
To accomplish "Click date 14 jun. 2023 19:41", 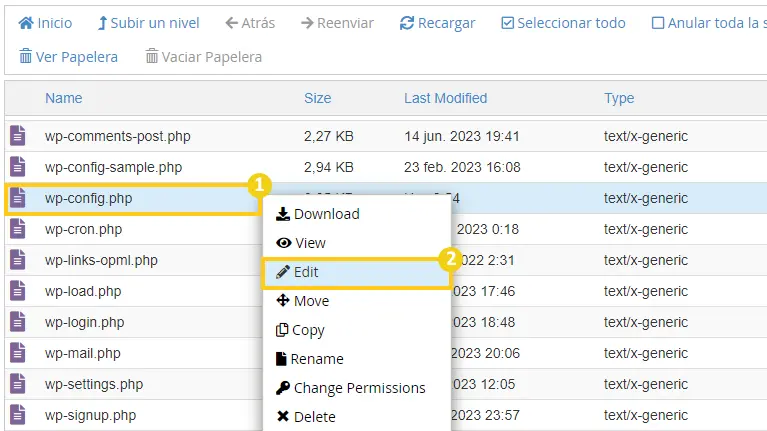I will point(462,136).
